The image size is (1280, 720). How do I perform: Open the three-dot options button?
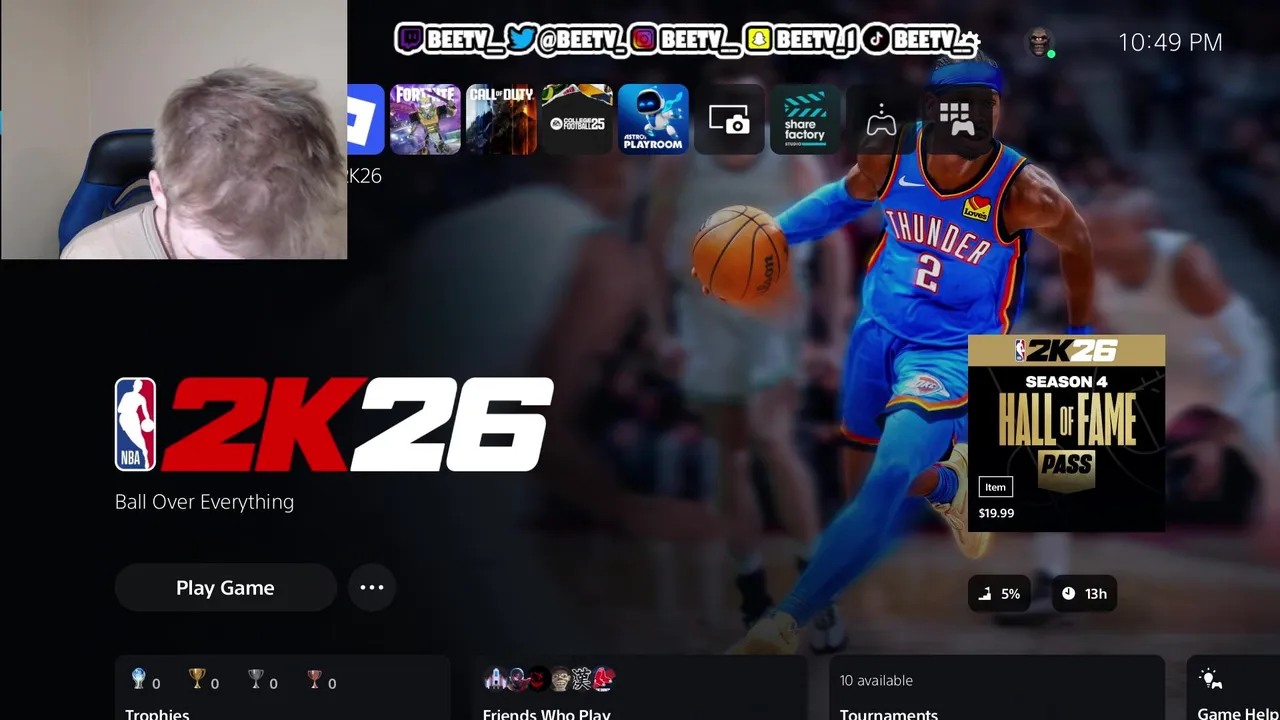click(372, 588)
